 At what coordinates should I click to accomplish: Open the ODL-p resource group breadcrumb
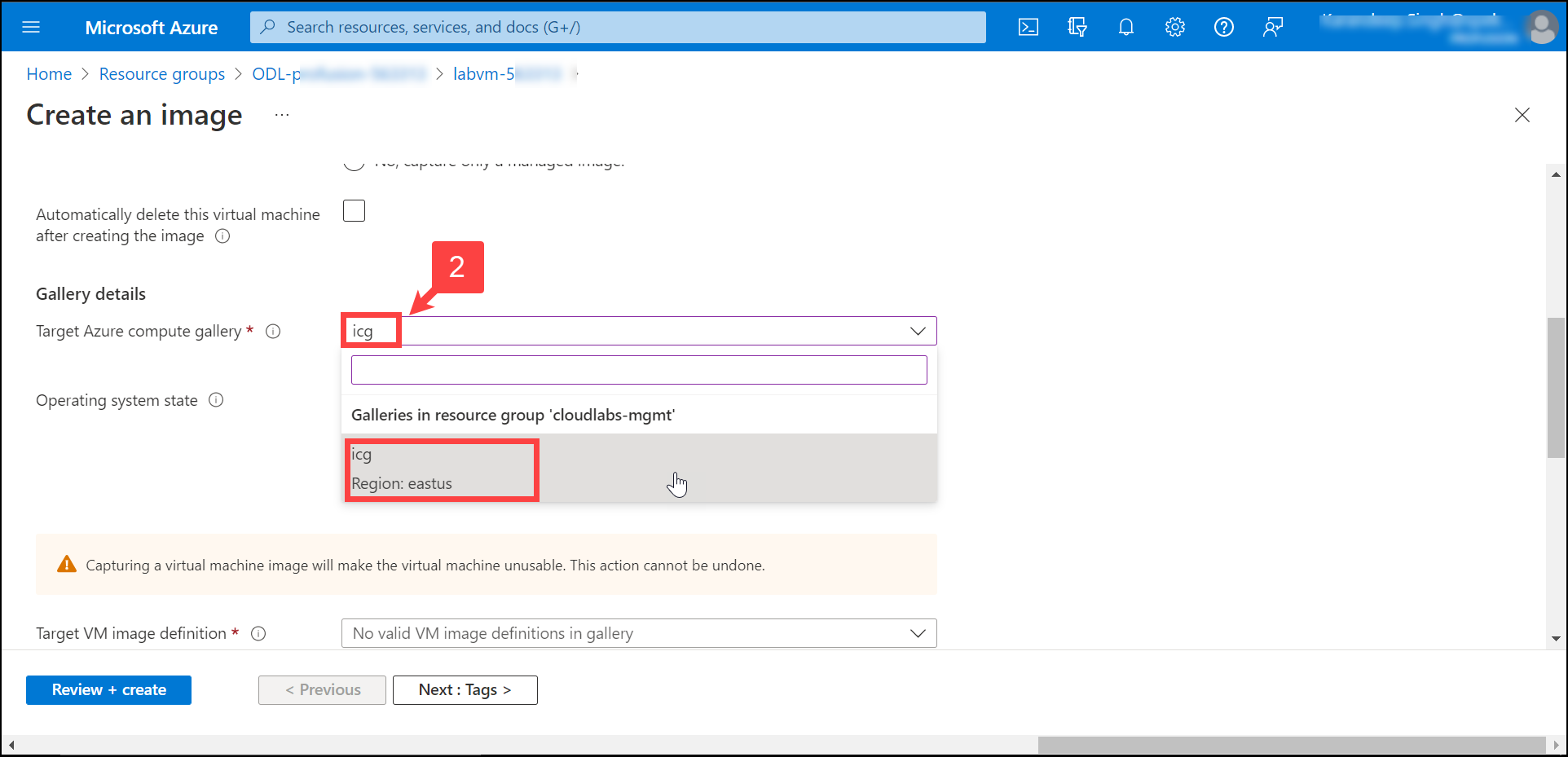coord(338,74)
